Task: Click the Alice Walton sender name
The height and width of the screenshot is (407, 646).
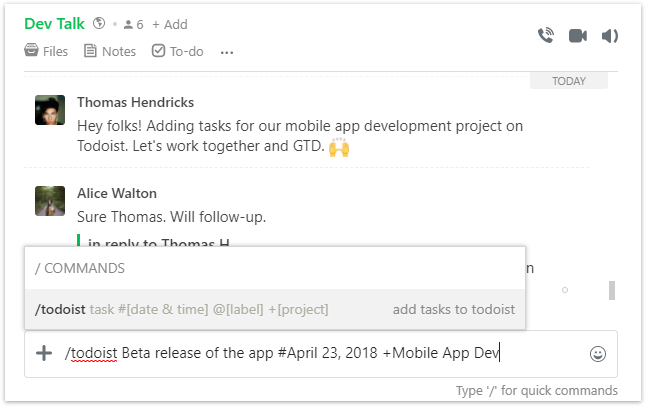Action: (x=117, y=193)
